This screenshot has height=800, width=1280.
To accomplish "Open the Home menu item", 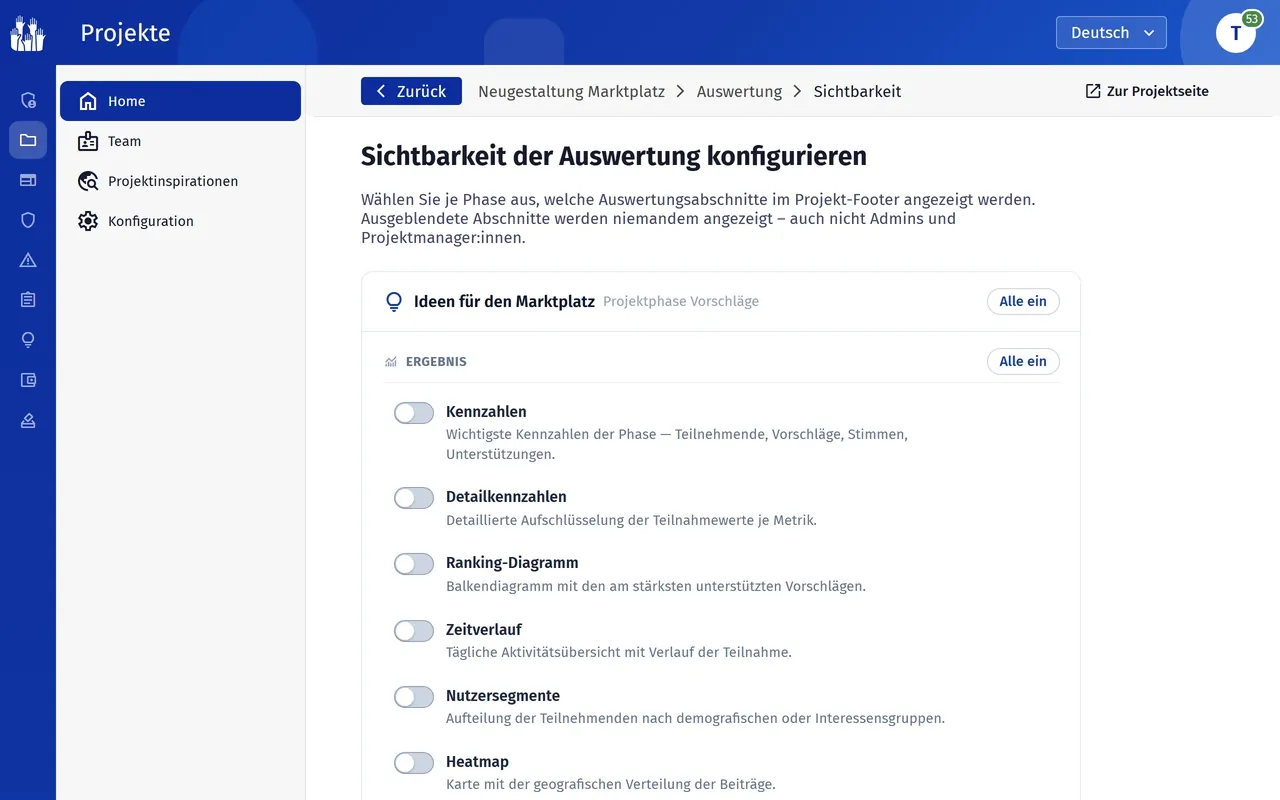I will click(x=180, y=101).
